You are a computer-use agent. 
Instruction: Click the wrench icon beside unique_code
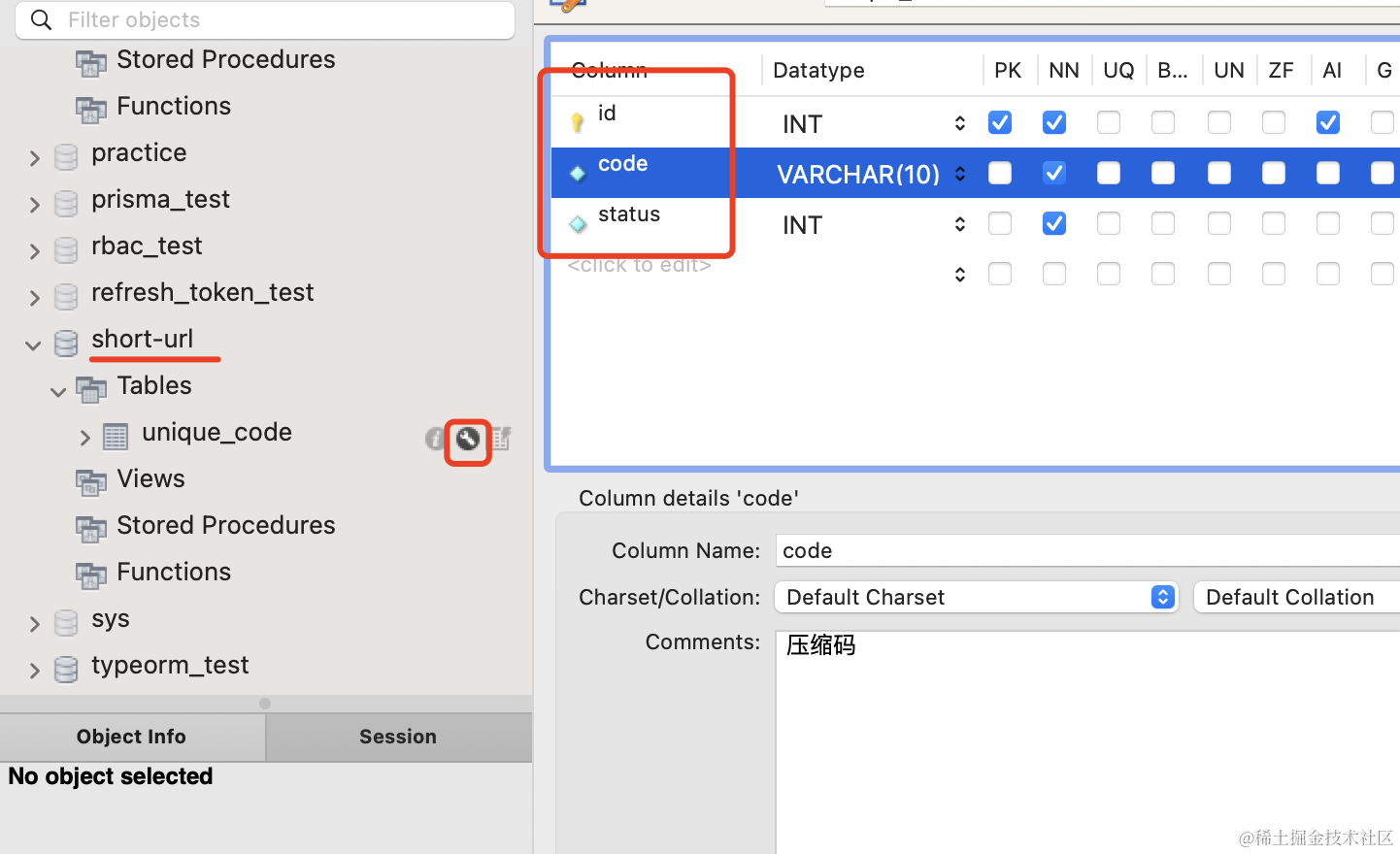tap(468, 440)
